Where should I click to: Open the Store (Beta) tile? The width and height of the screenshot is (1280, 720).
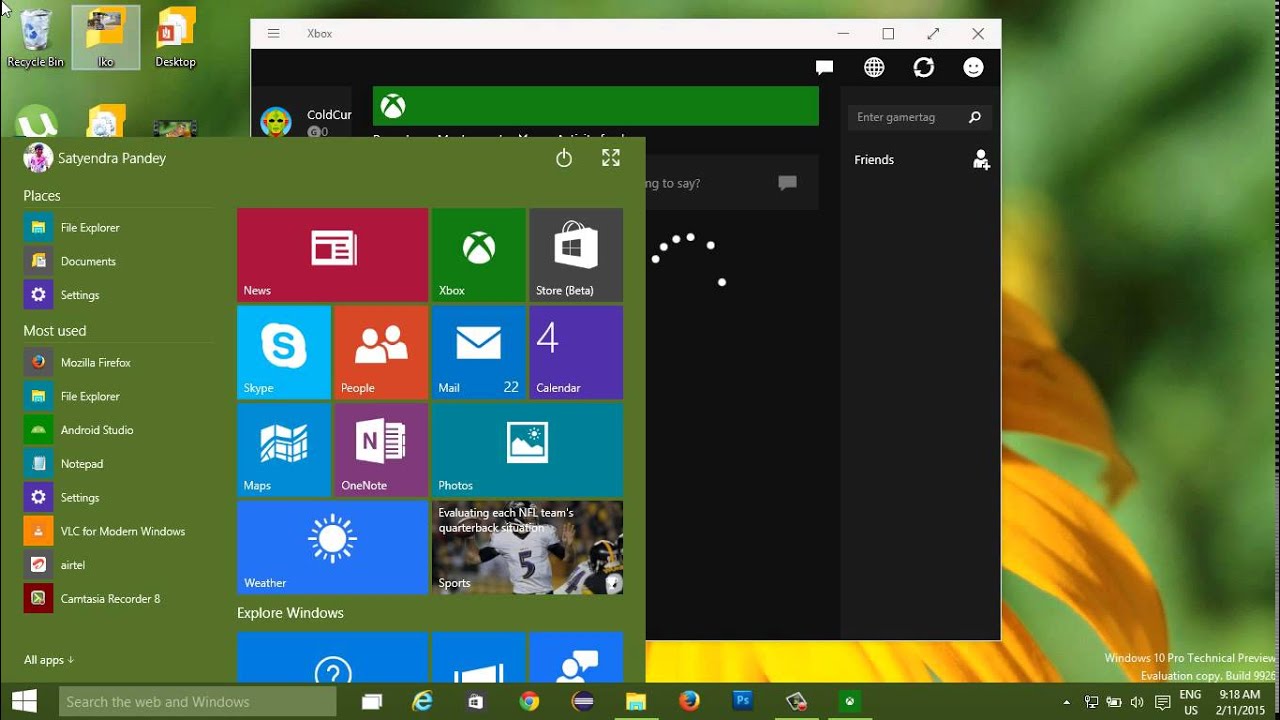(576, 255)
